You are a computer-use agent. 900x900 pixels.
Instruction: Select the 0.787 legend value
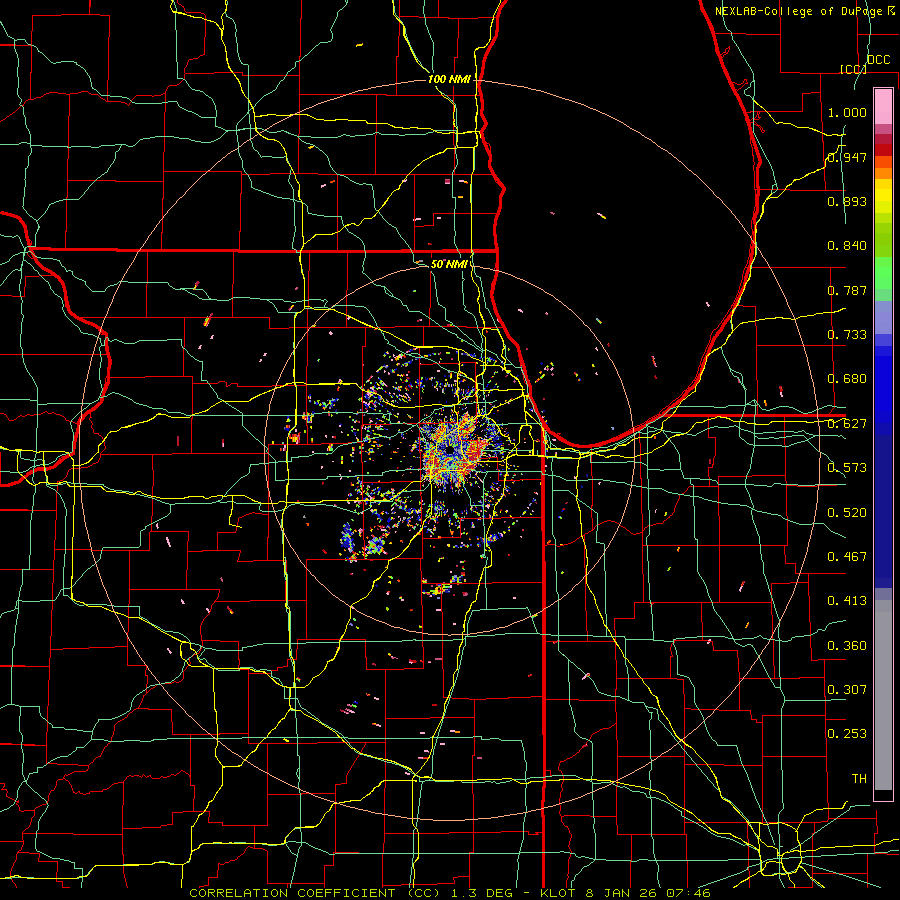(847, 290)
